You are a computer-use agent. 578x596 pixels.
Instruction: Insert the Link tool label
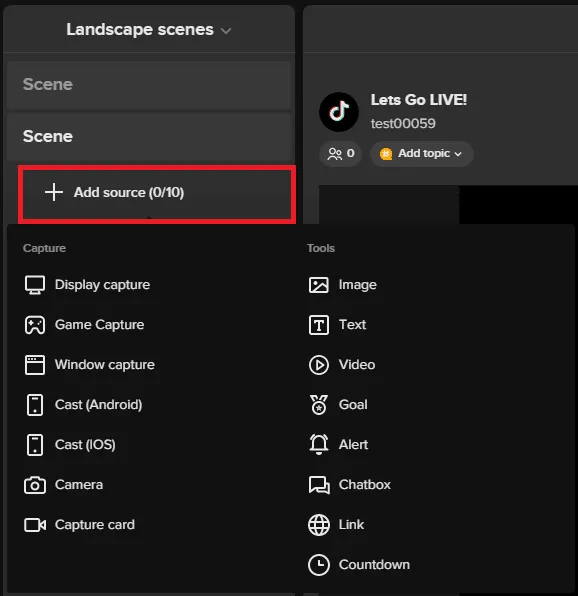click(x=351, y=525)
